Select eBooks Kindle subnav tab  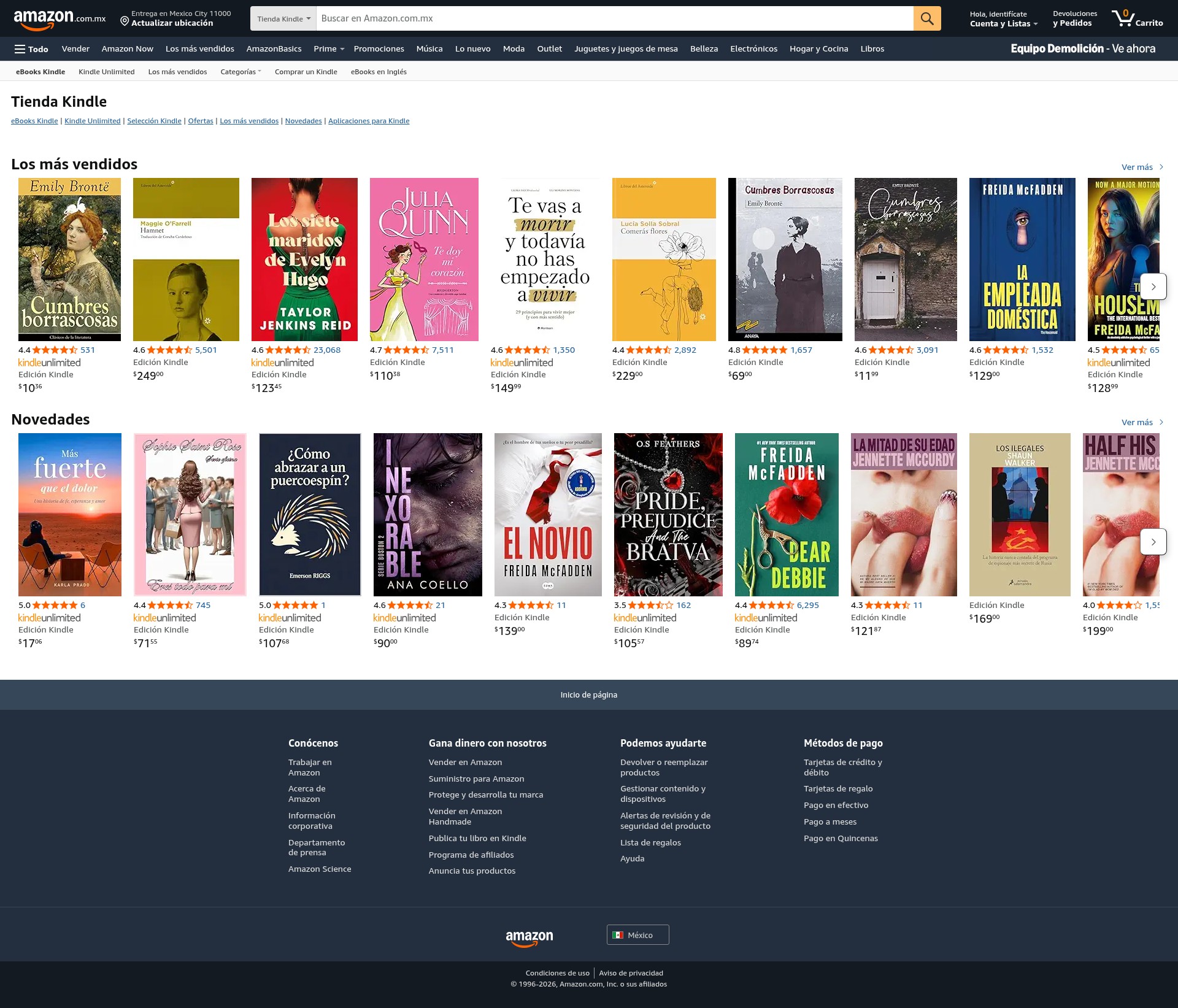pos(40,72)
